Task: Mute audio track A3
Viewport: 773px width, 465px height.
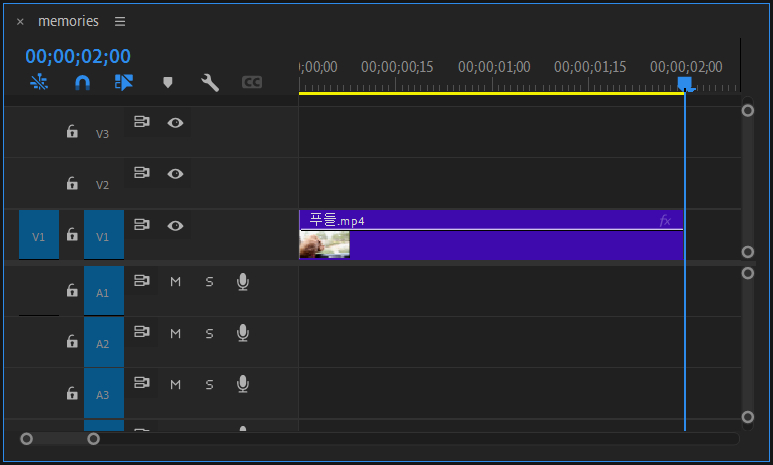Action: tap(176, 385)
